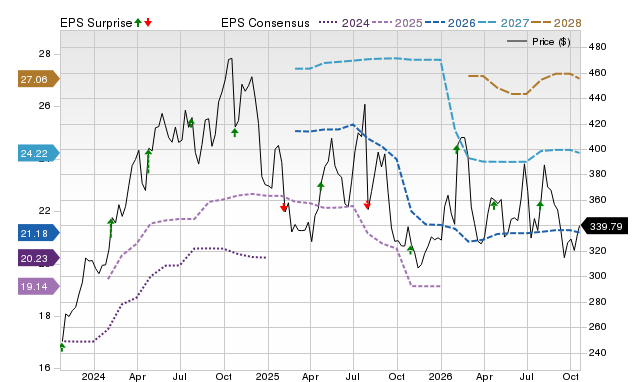640x382 pixels.
Task: Click the 2024 EPS consensus legend entry
Action: 344,23
